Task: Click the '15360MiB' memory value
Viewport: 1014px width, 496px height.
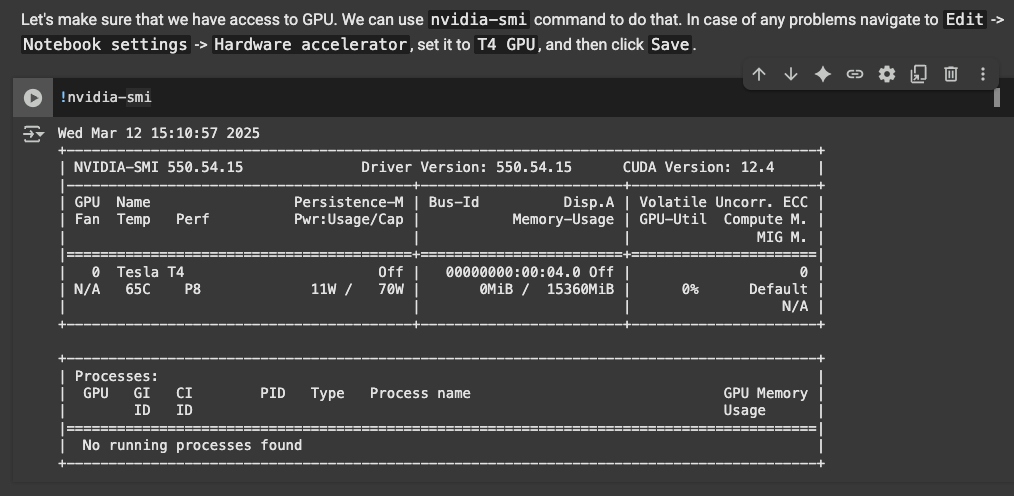Action: pos(580,289)
